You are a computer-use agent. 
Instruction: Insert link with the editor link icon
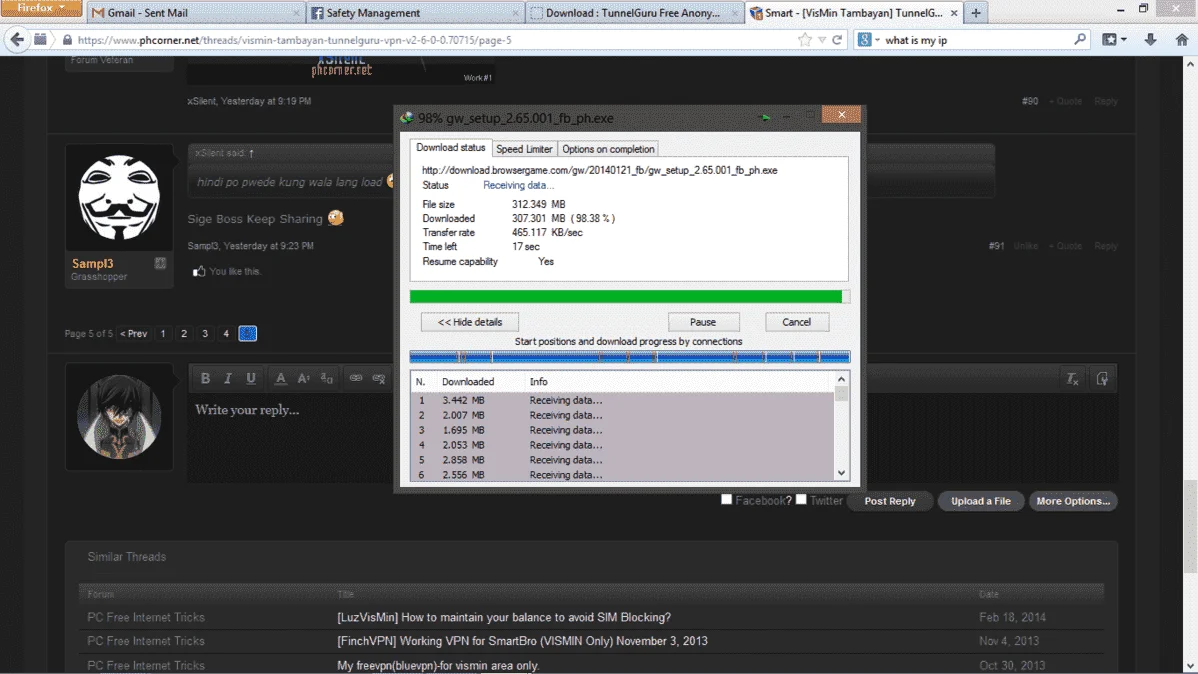tap(356, 378)
